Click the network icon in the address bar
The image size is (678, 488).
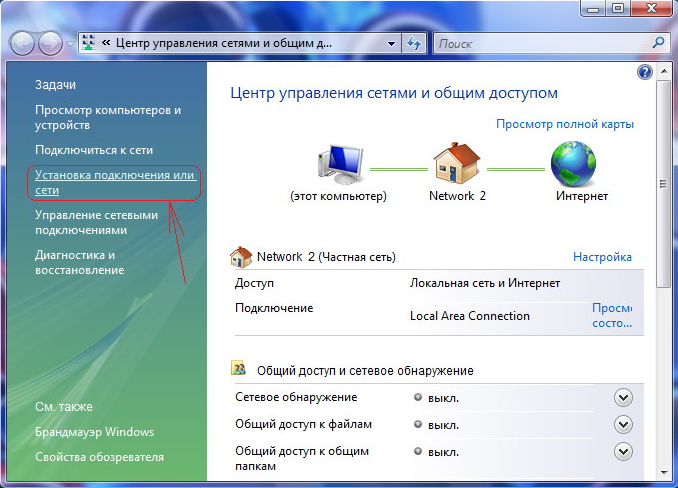click(x=89, y=43)
